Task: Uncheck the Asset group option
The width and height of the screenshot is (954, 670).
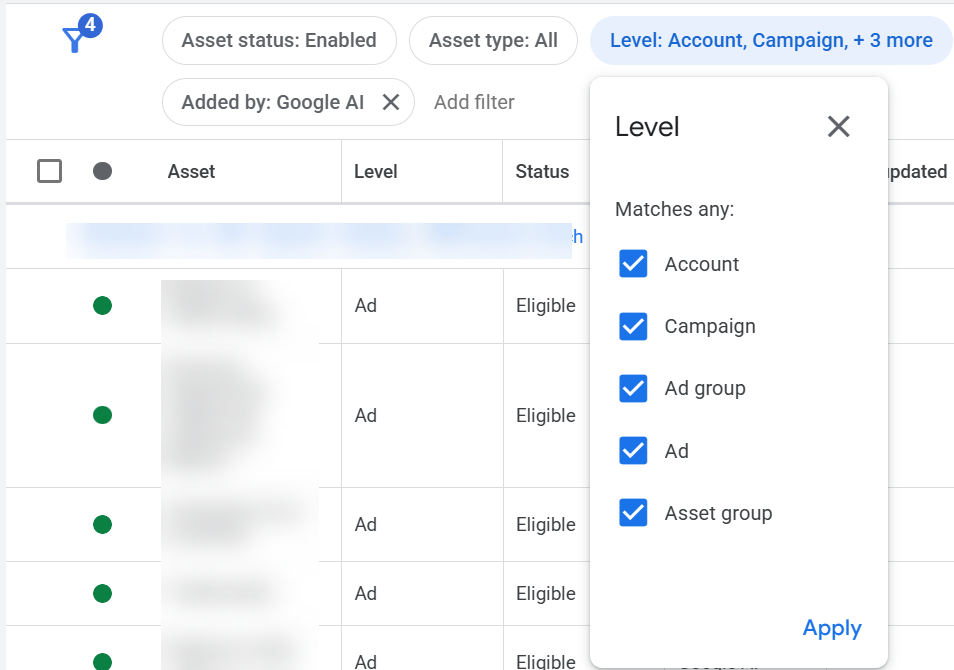Action: tap(632, 513)
